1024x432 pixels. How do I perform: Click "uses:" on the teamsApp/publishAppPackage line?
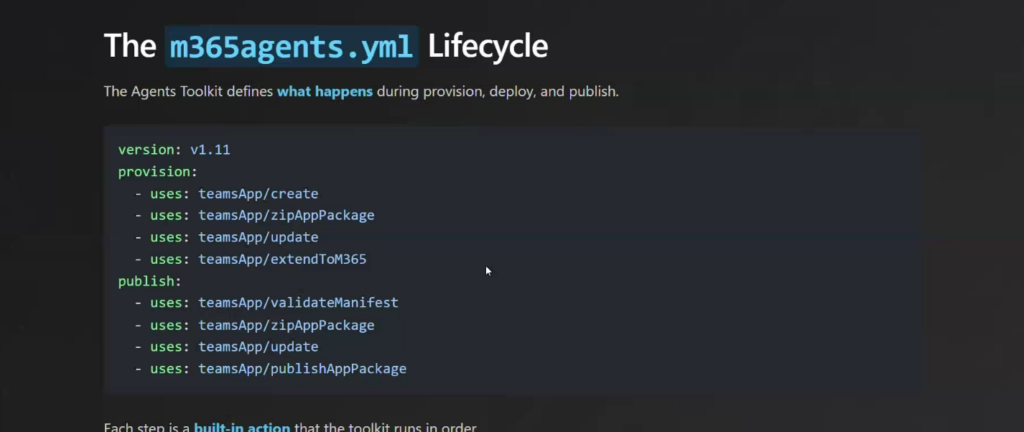pyautogui.click(x=170, y=369)
